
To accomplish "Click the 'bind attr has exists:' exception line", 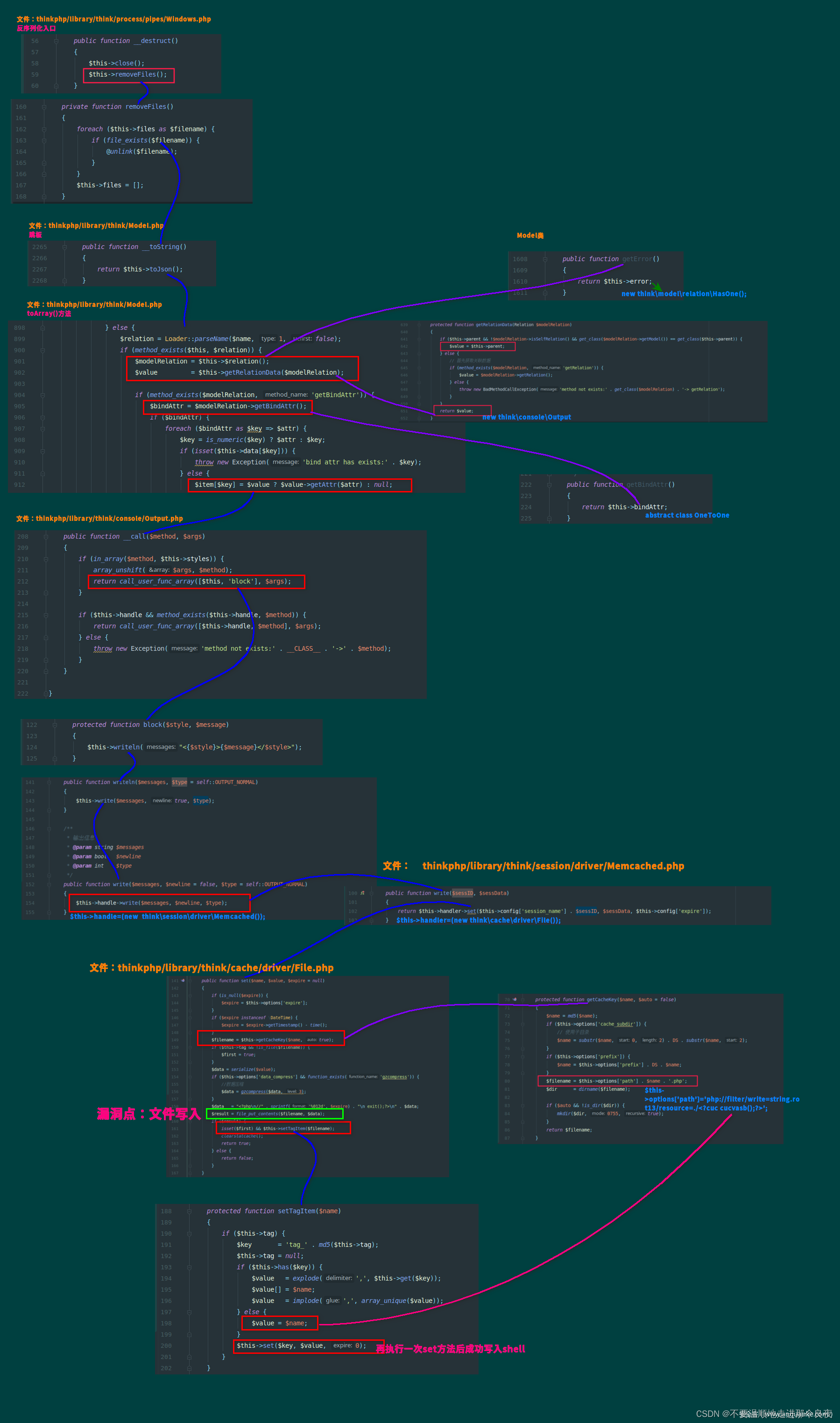I will tap(308, 462).
